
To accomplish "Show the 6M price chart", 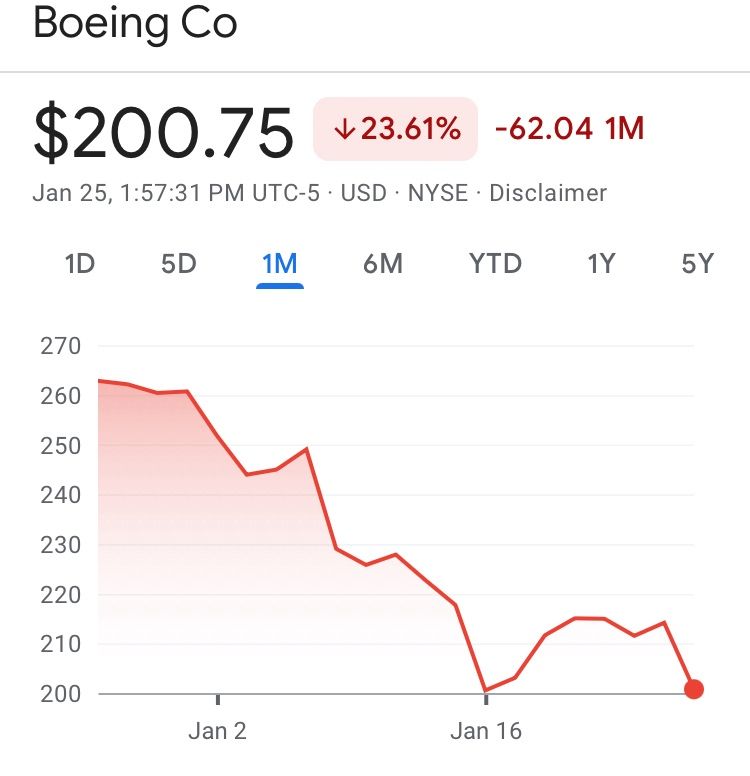I will (383, 264).
